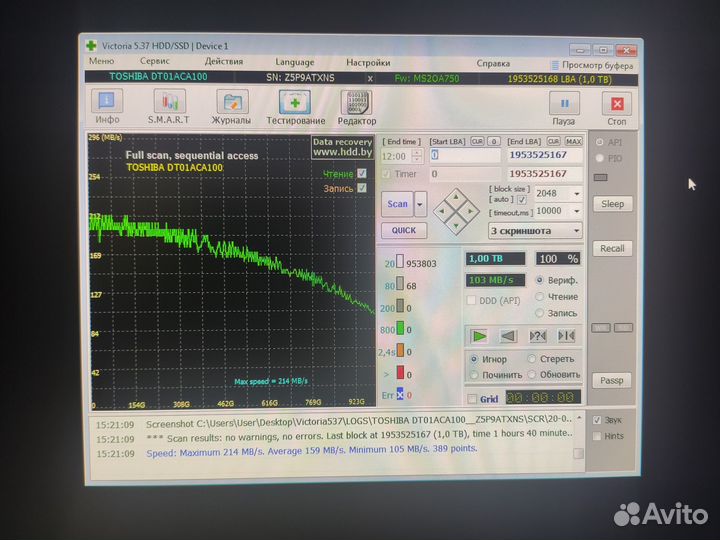Open the Language menu
This screenshot has width=720, height=540.
[295, 62]
